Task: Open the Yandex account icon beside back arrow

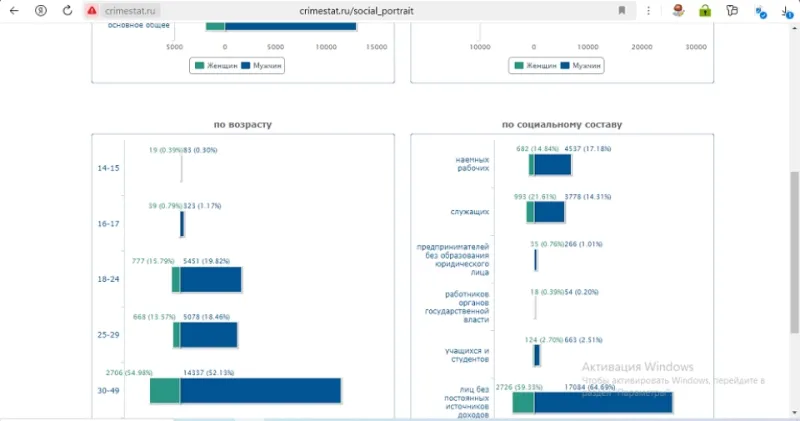Action: point(41,10)
